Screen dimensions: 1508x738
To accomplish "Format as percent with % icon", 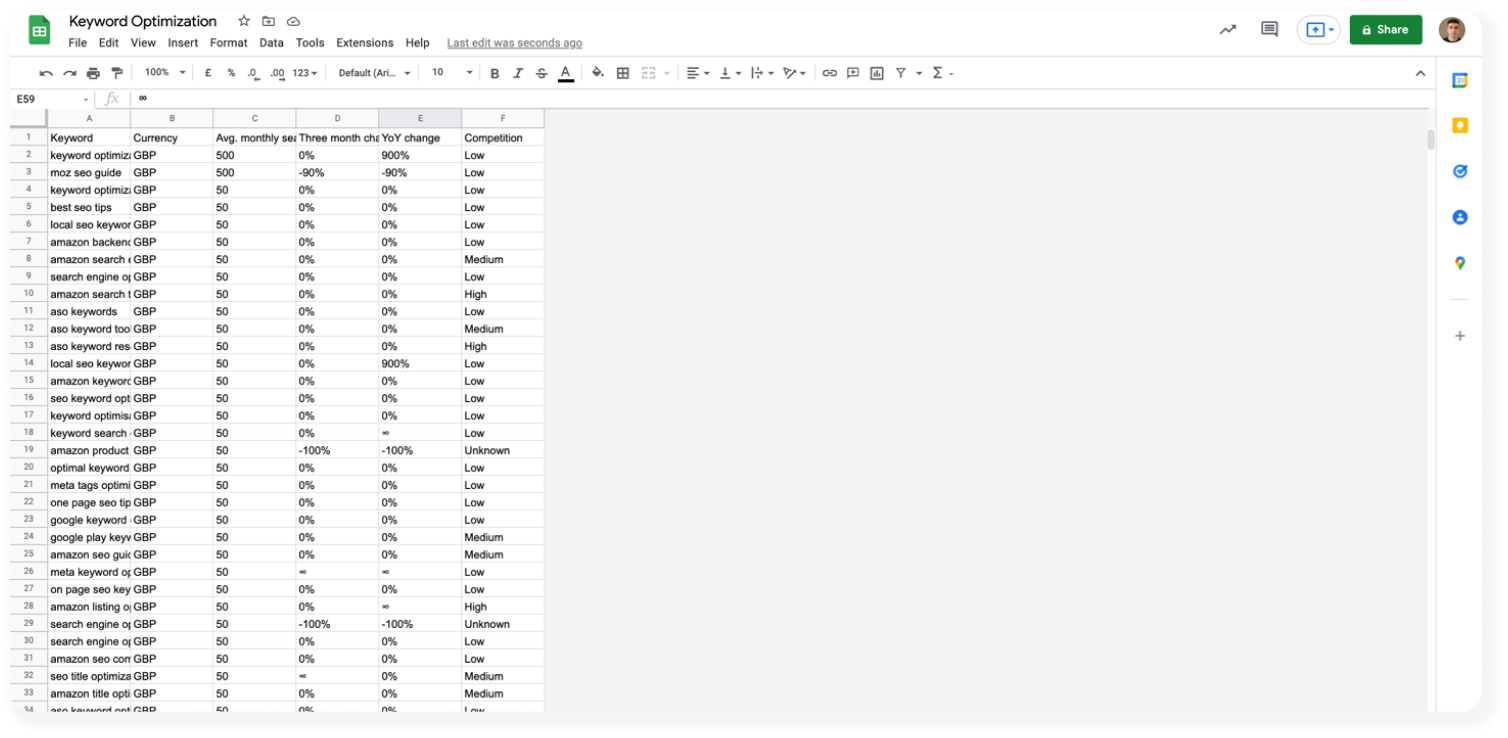I will tap(231, 73).
